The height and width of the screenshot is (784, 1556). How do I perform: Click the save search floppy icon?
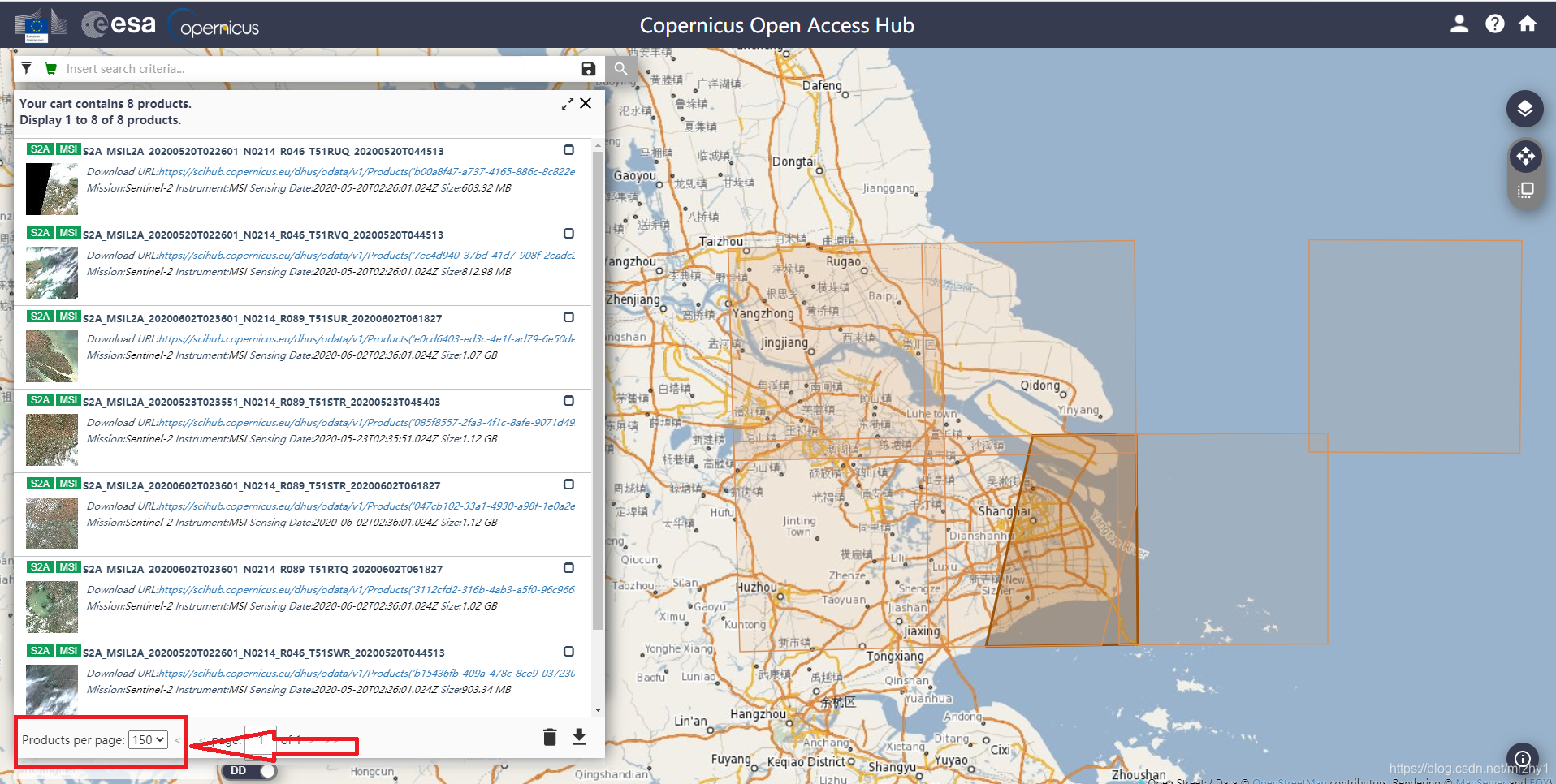coord(589,69)
